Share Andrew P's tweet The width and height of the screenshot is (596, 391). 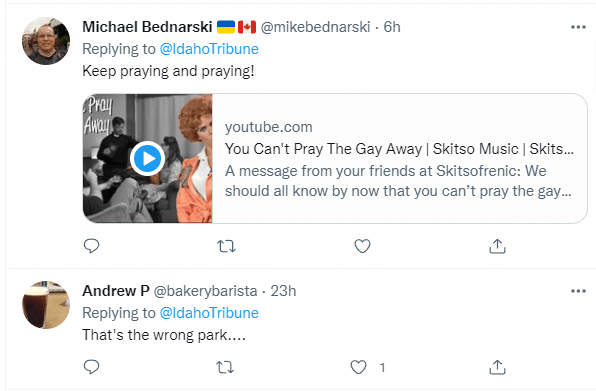click(497, 367)
